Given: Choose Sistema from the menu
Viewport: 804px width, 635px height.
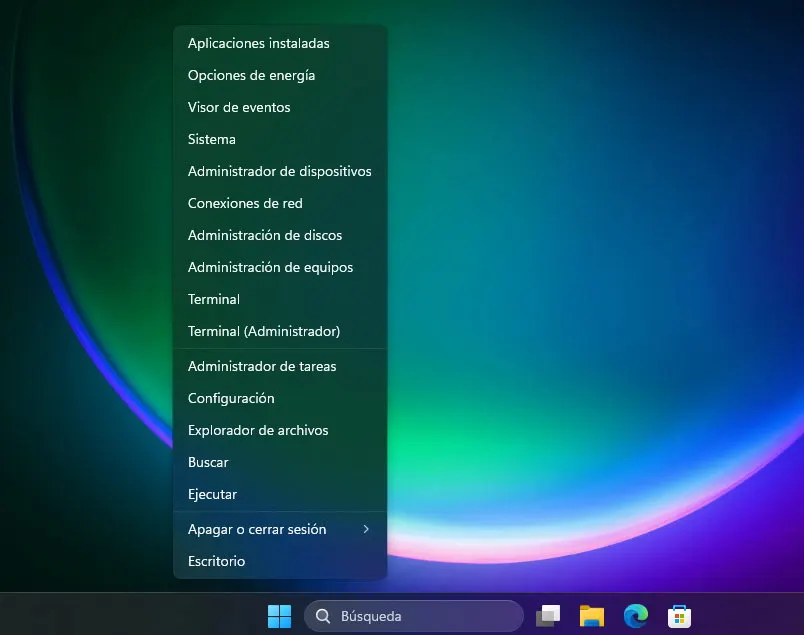Looking at the screenshot, I should pyautogui.click(x=280, y=140).
